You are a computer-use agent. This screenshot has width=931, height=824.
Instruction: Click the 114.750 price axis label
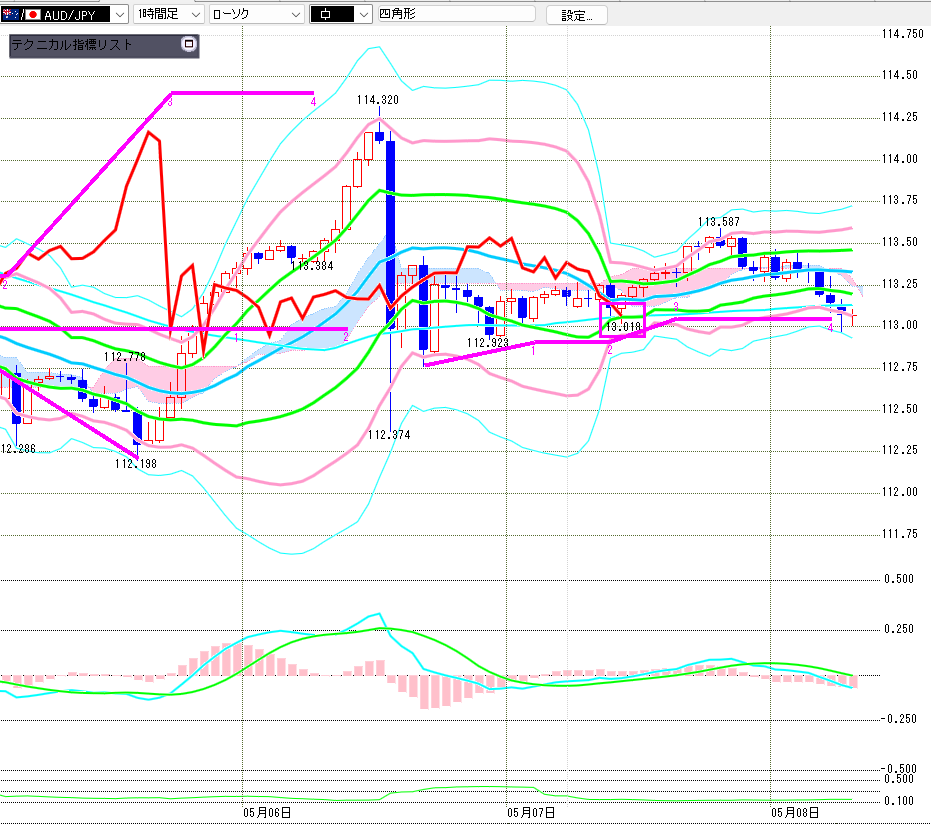(x=902, y=34)
